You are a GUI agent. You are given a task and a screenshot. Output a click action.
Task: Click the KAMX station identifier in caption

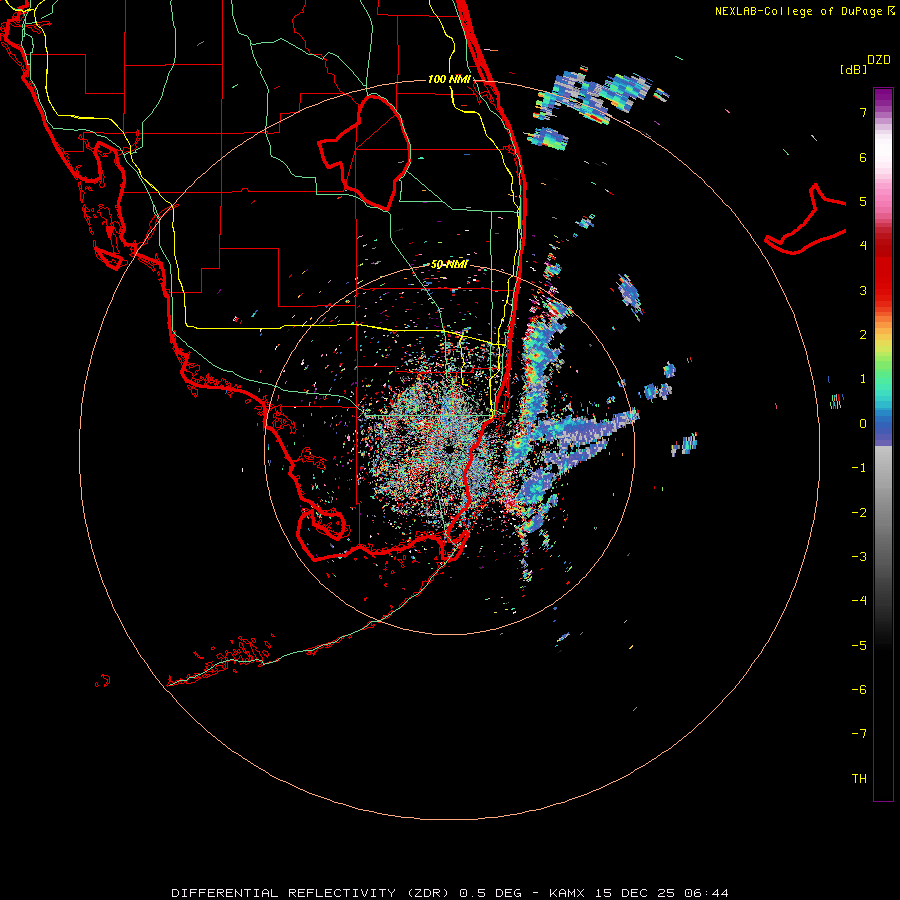point(567,893)
